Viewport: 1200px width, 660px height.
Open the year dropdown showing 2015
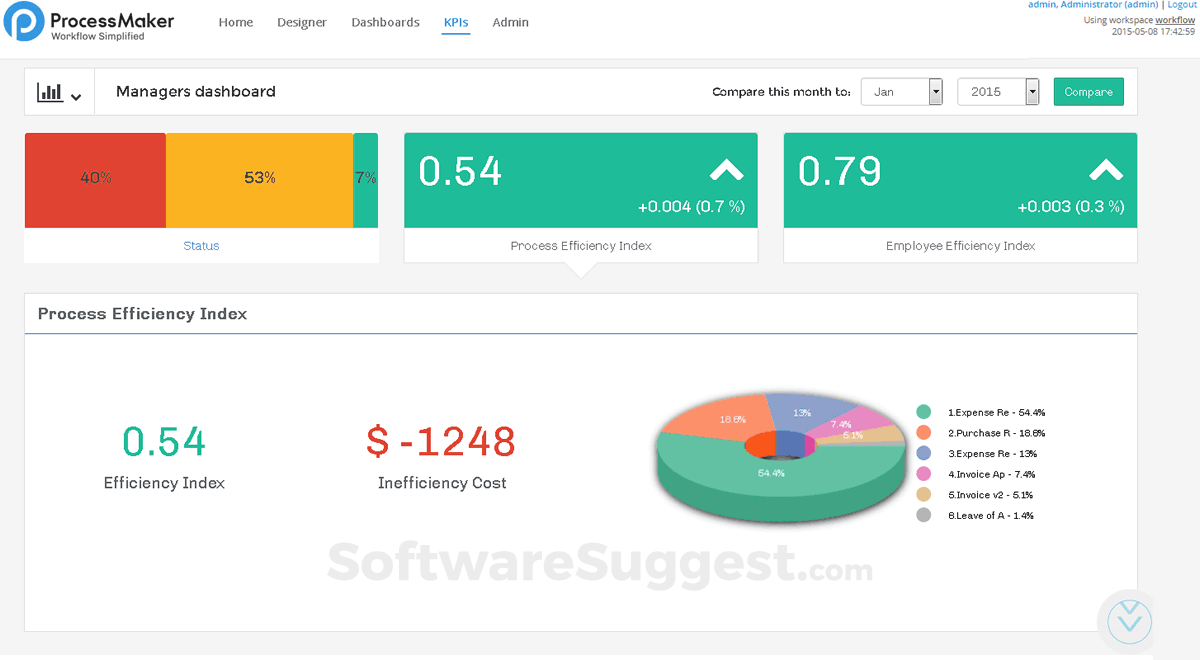click(x=998, y=91)
